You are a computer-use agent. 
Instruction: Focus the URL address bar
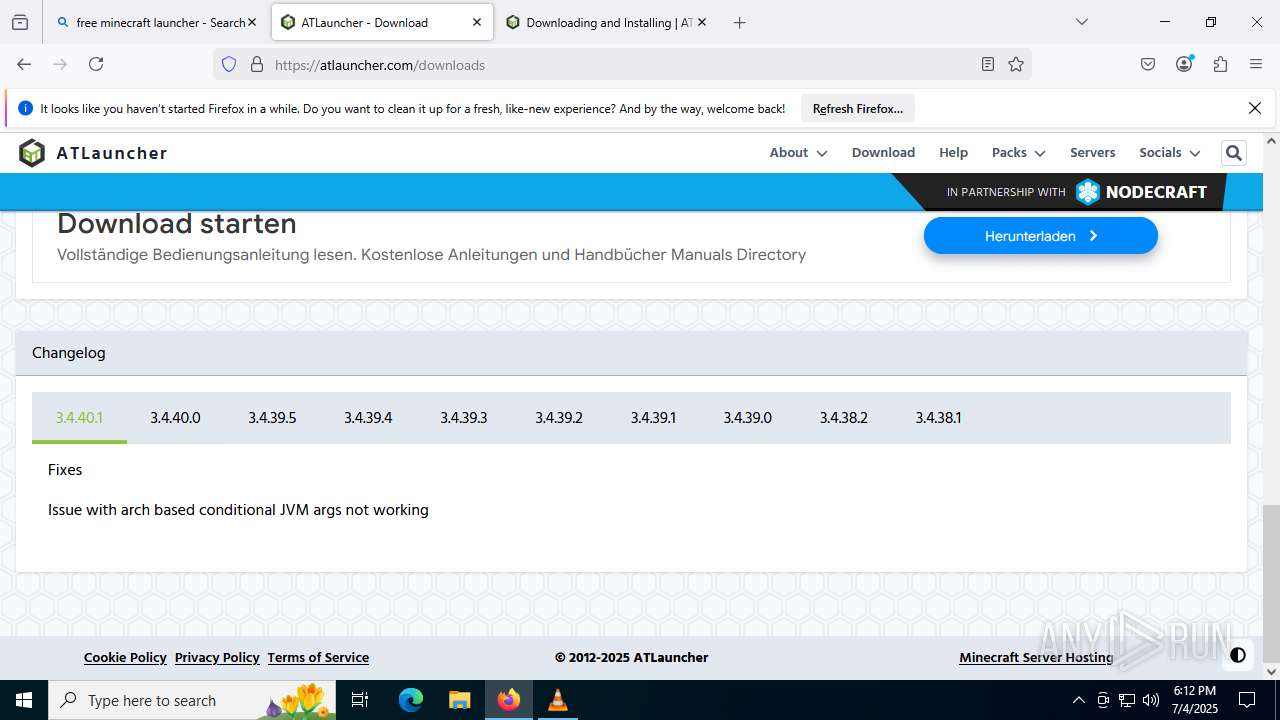[x=620, y=64]
